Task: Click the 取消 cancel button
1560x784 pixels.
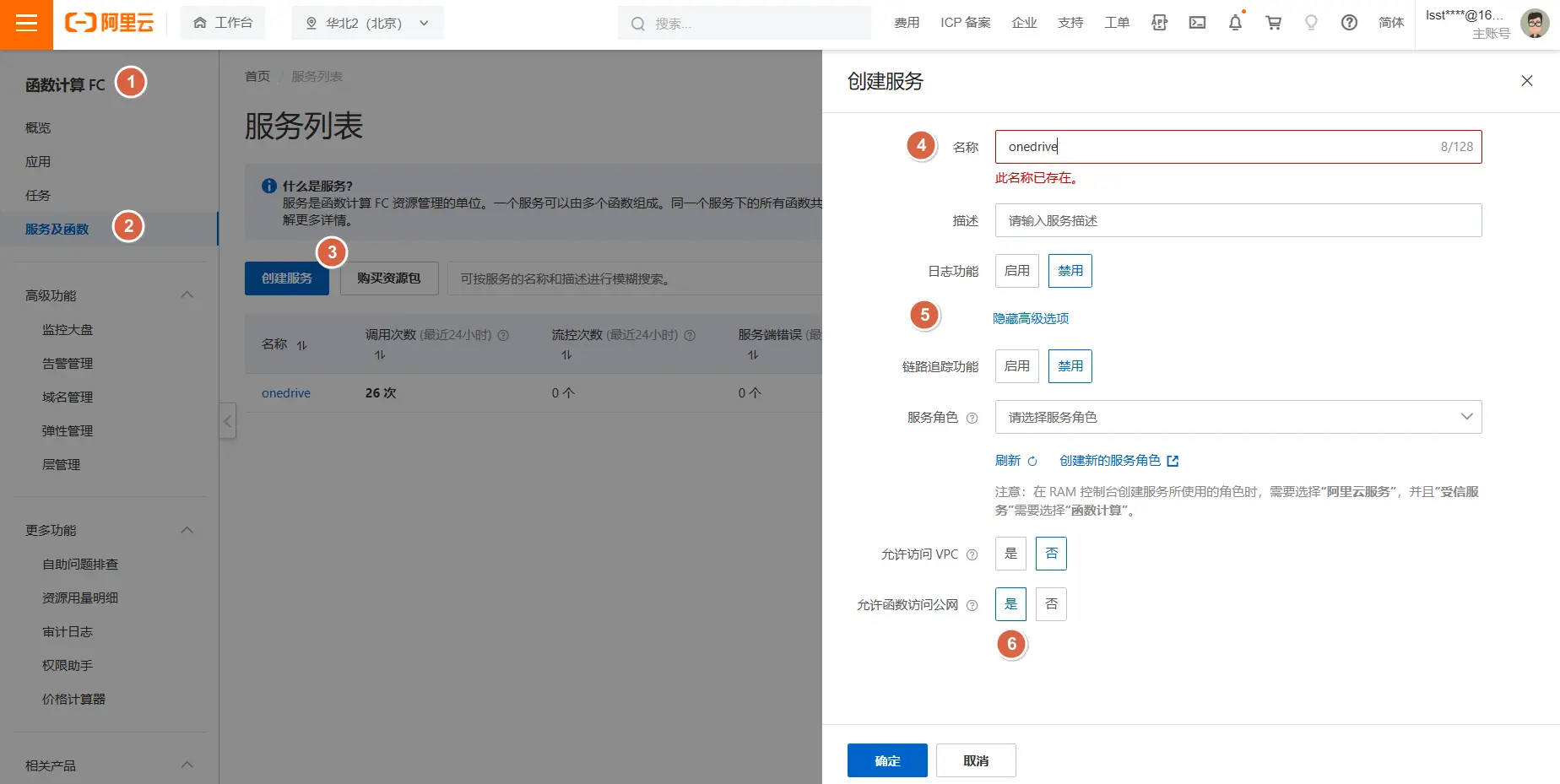Action: coord(976,760)
